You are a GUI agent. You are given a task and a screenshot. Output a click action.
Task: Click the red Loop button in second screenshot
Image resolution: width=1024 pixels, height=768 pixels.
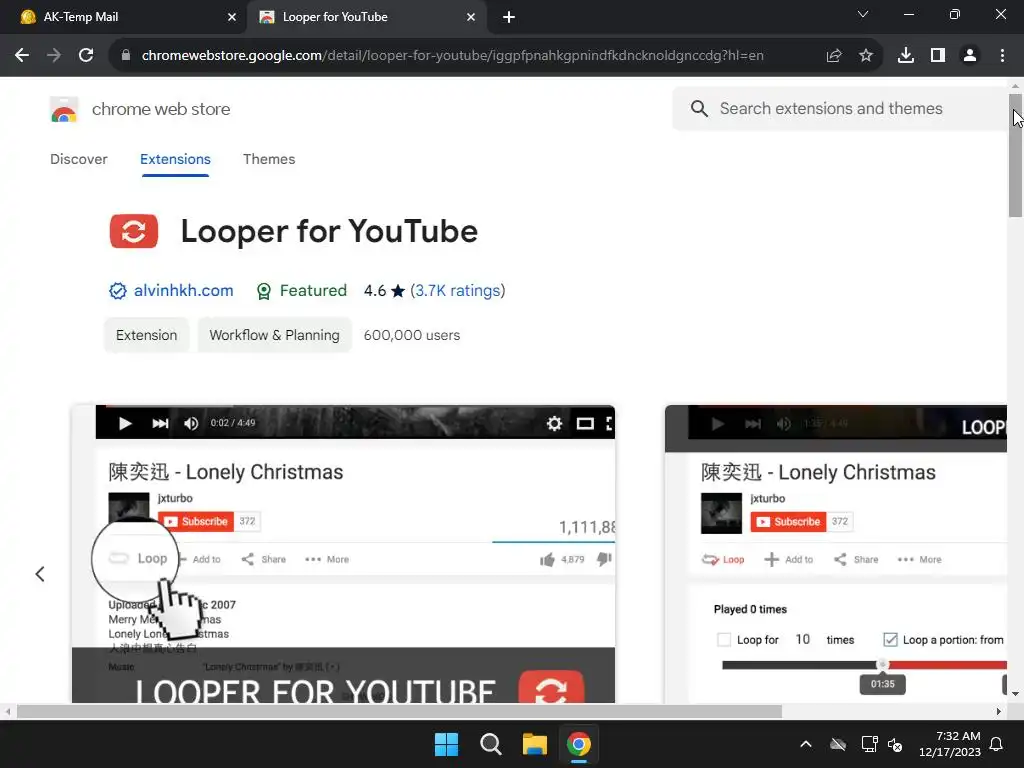click(723, 560)
